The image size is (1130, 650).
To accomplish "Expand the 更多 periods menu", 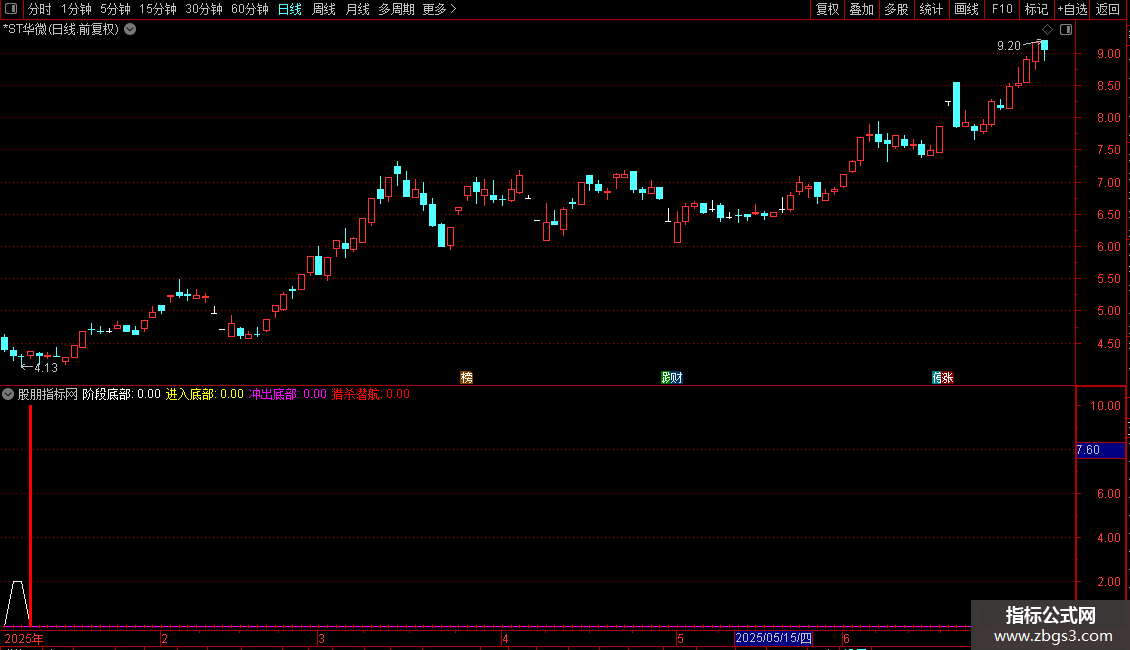I will pos(440,9).
